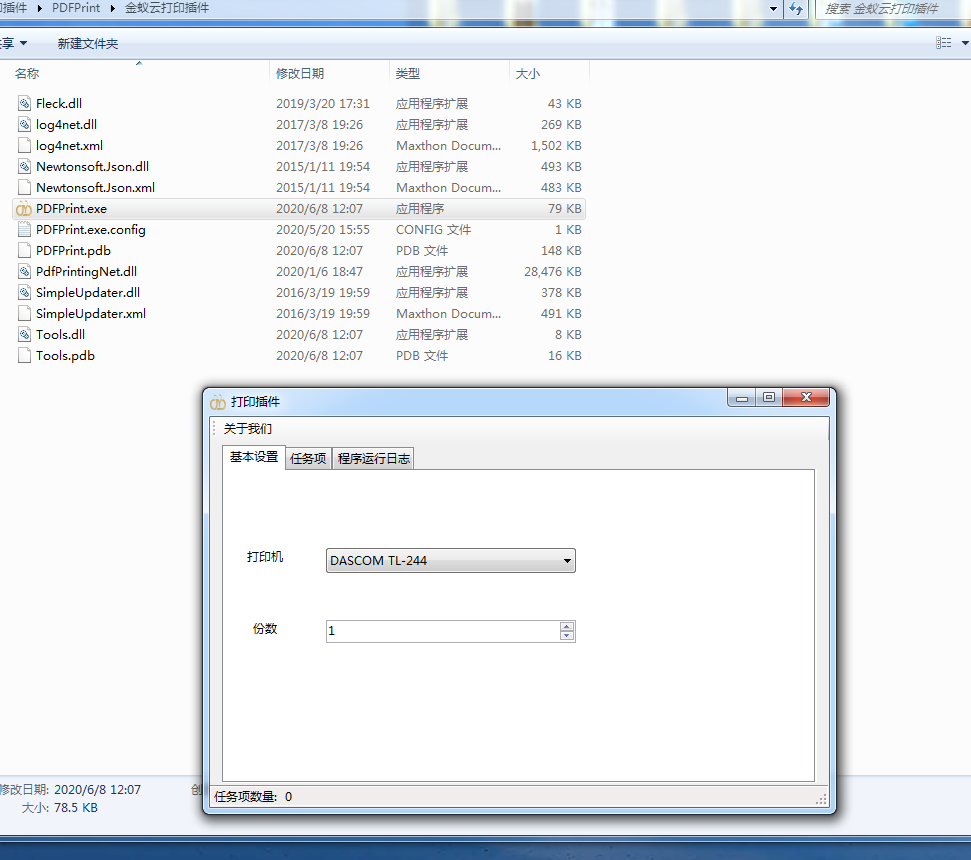Click the change view icon in Explorer toolbar
This screenshot has width=971, height=860.
click(942, 43)
